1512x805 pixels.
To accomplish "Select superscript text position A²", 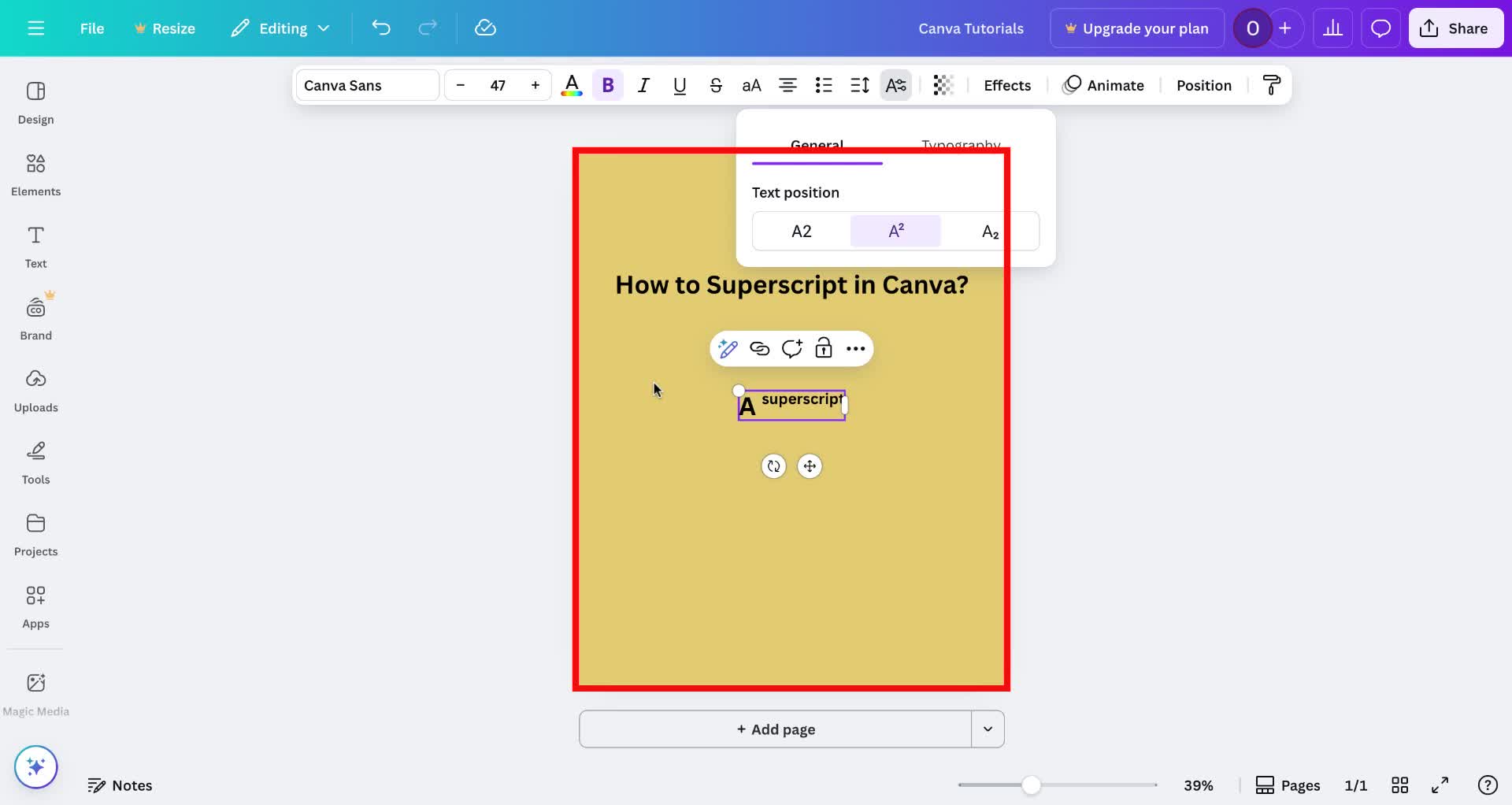I will 895,231.
